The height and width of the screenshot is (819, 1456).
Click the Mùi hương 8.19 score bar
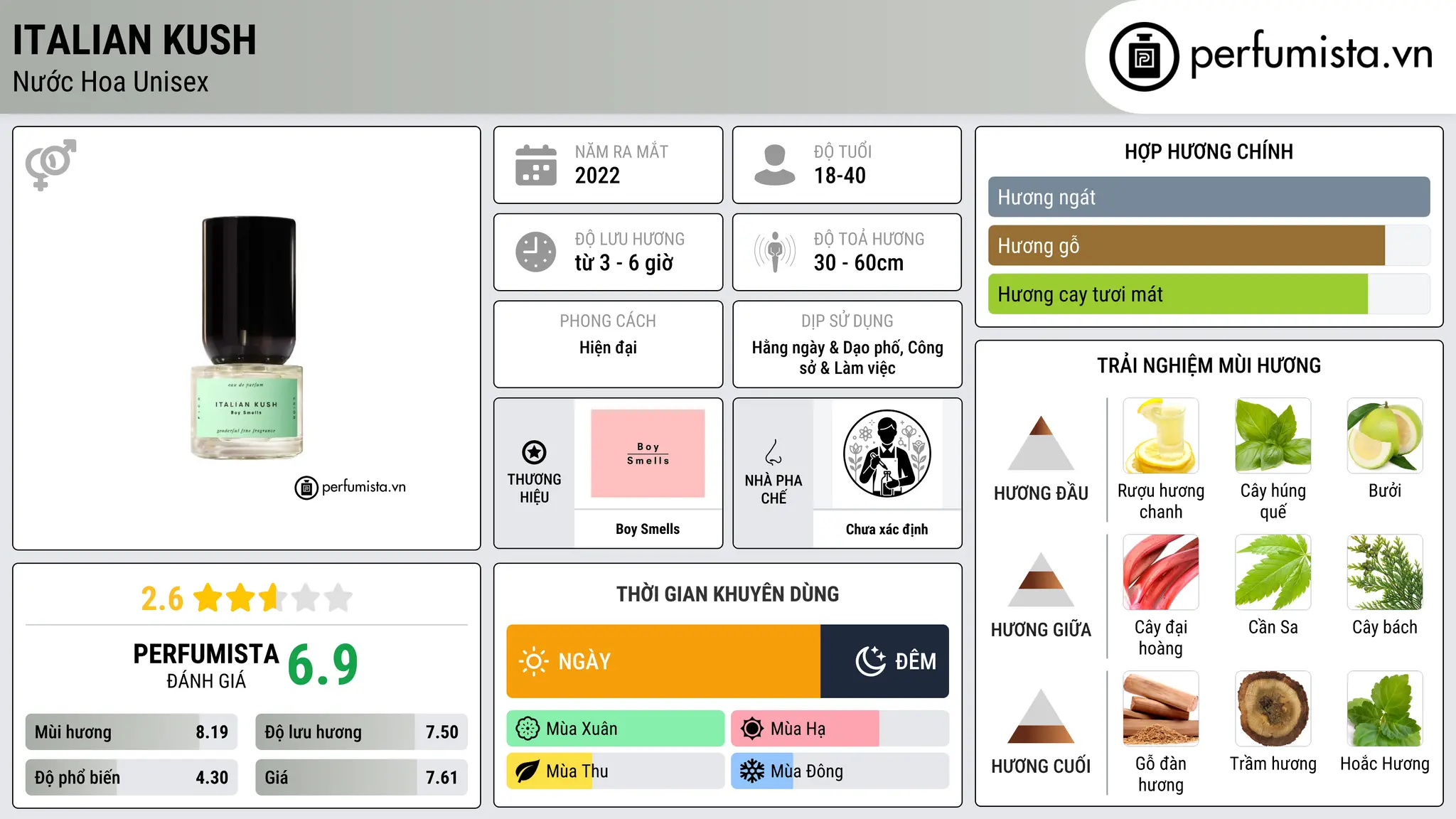(x=132, y=732)
